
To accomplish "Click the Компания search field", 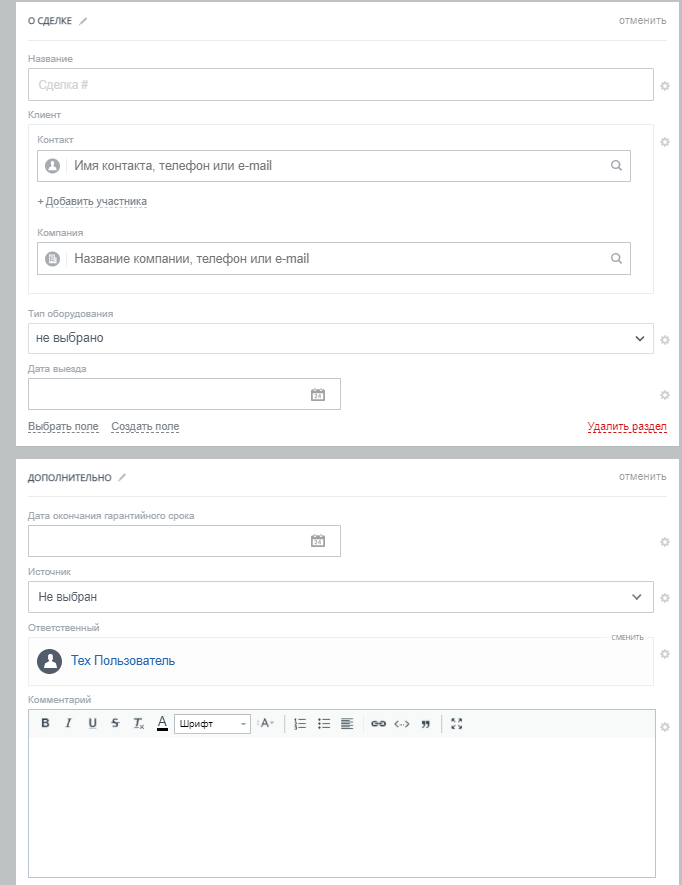I will click(x=335, y=259).
